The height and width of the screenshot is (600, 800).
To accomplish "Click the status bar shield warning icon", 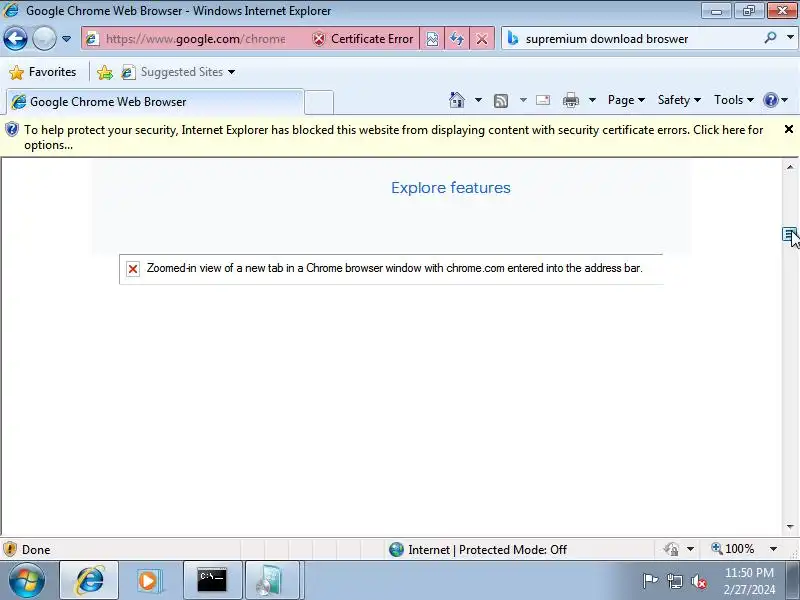I will coord(10,549).
